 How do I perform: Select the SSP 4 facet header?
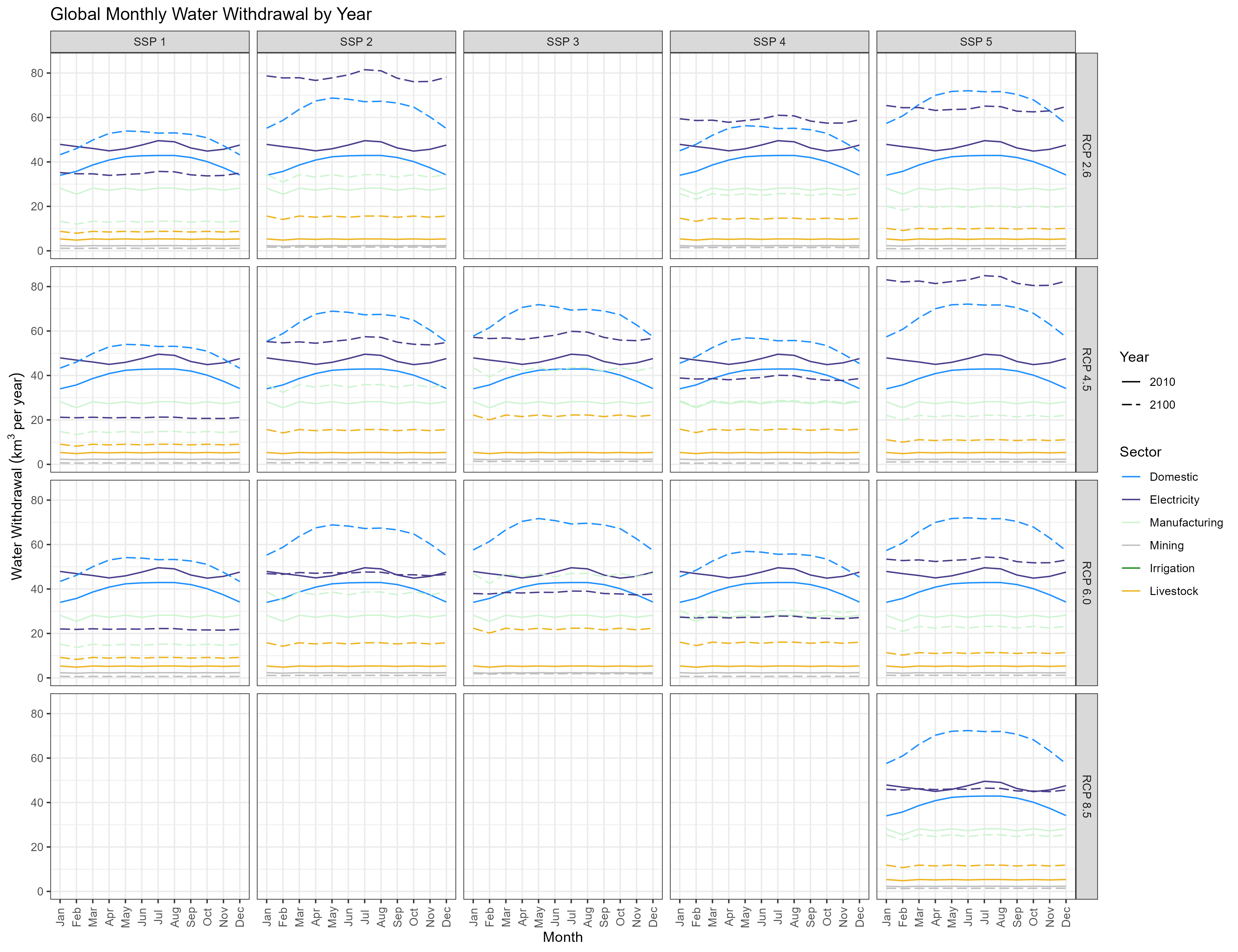pos(769,41)
